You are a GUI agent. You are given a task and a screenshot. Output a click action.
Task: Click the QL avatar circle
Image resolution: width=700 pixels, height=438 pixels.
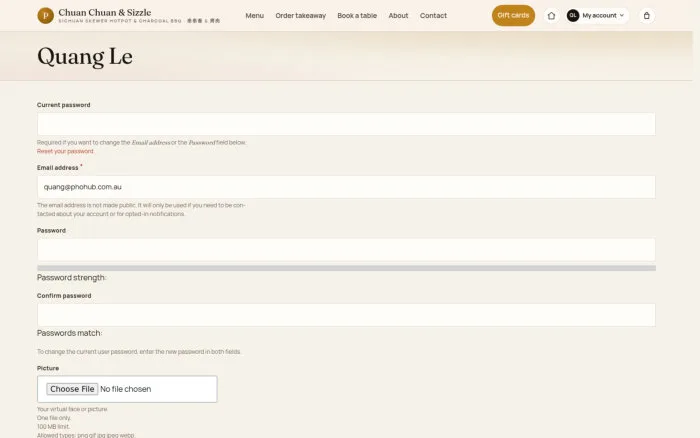pos(573,16)
